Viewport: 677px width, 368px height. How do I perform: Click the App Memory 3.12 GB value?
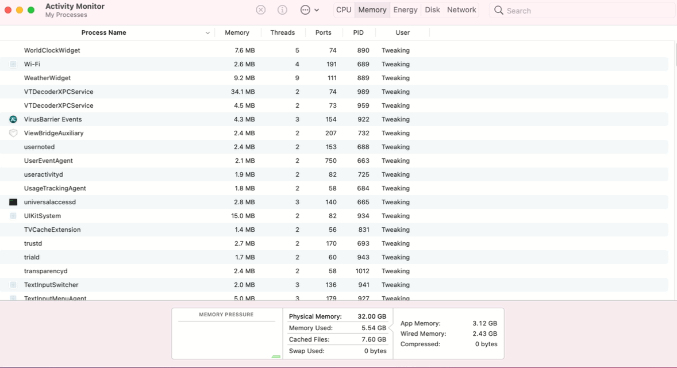[484, 323]
